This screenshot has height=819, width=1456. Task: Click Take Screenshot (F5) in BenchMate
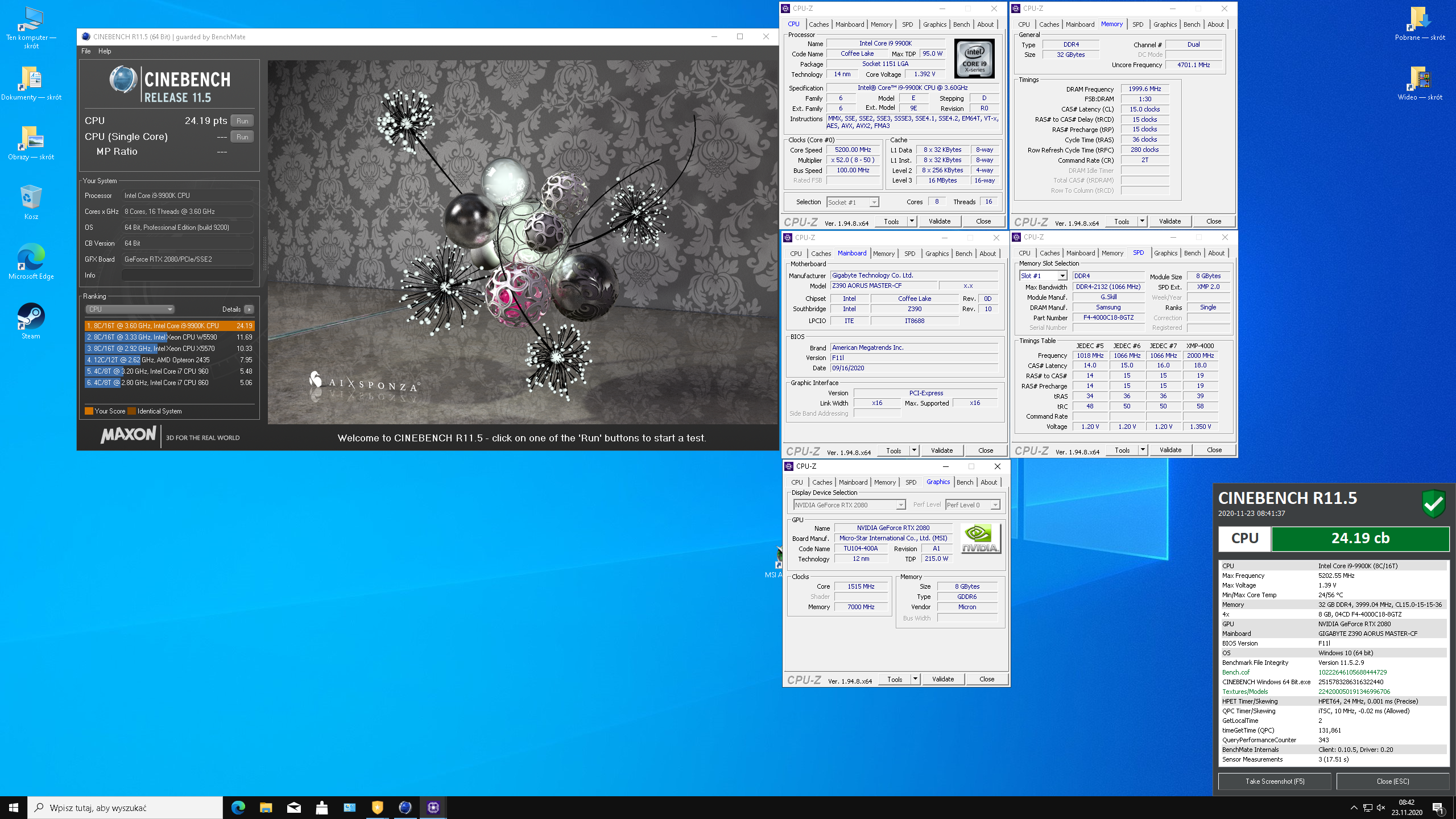coord(1275,781)
